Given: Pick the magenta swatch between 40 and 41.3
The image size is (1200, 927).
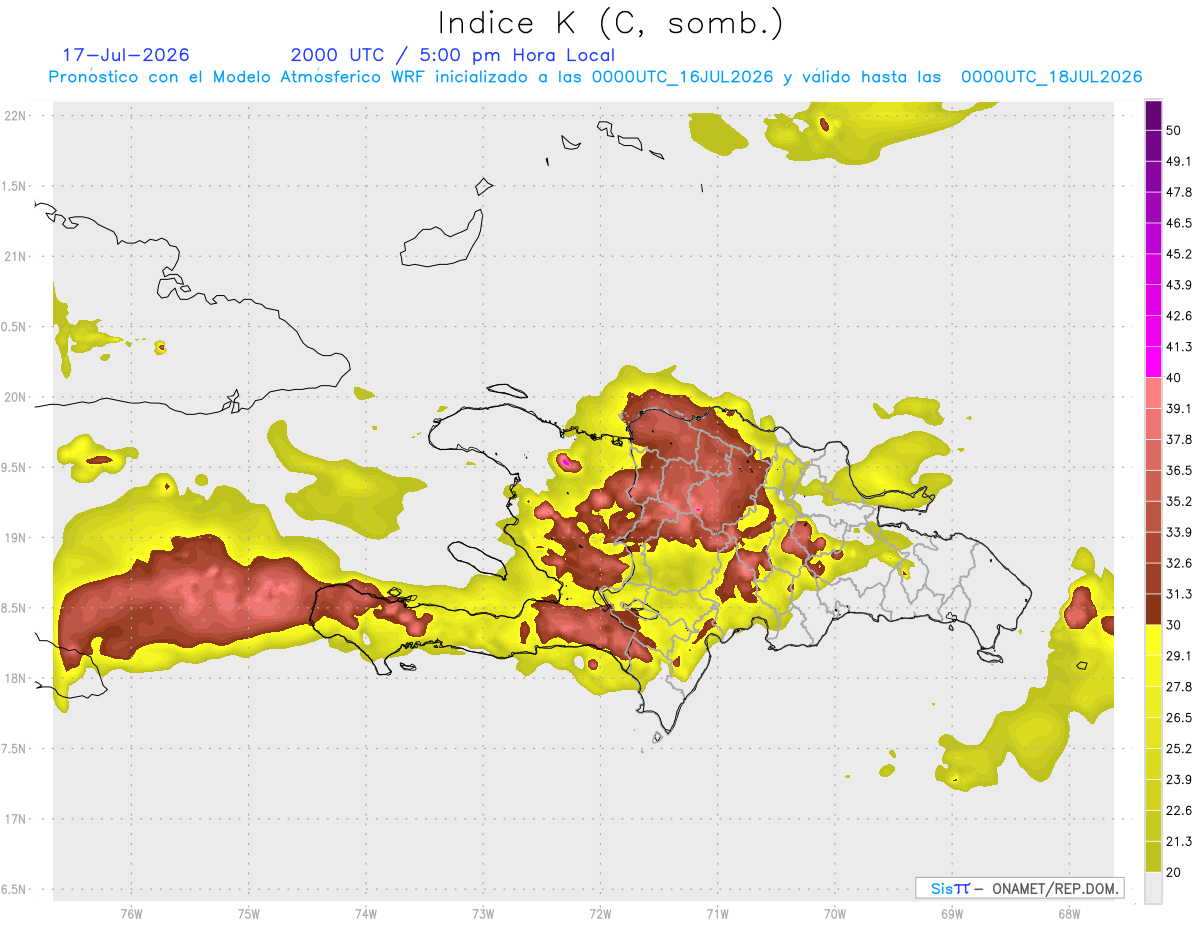Looking at the screenshot, I should [1153, 362].
